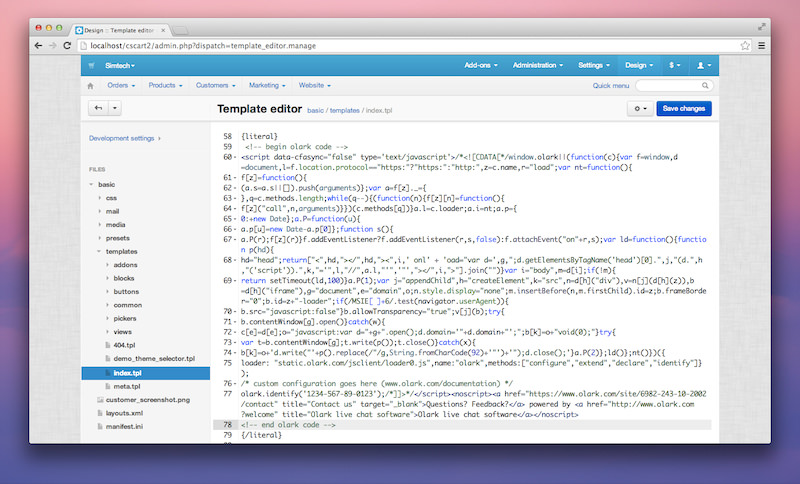The width and height of the screenshot is (800, 484).
Task: Click the Save changes button
Action: point(684,108)
